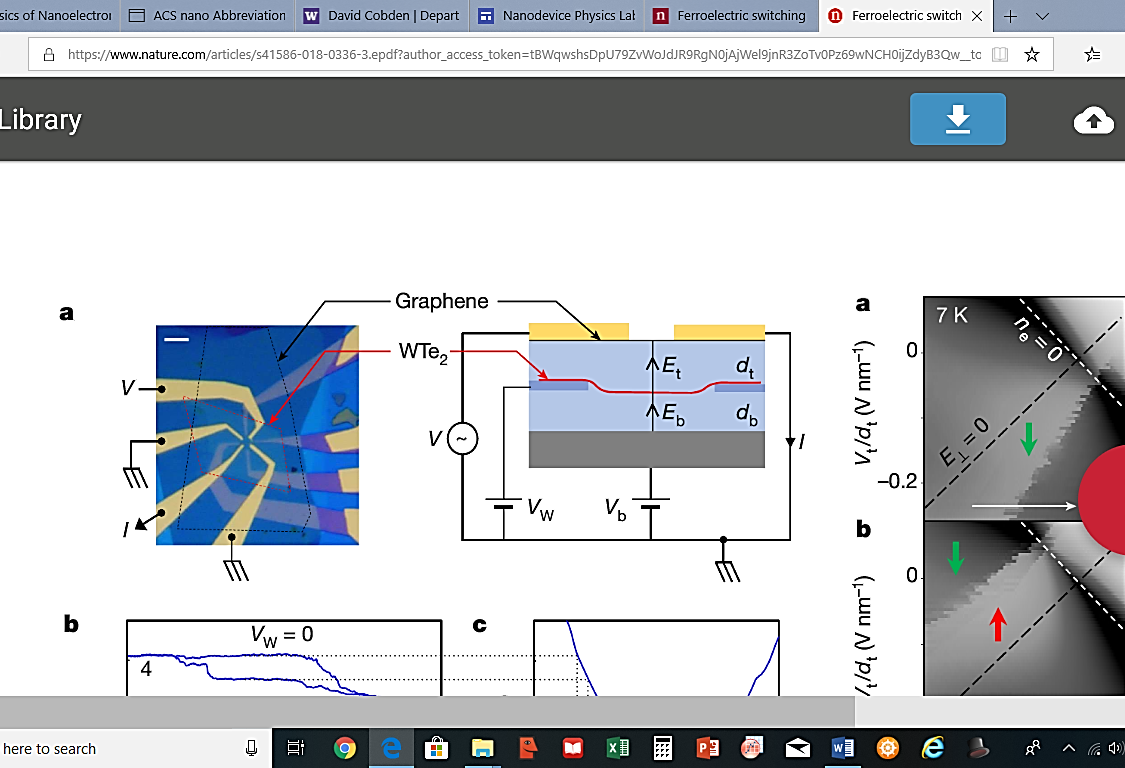Show hidden system tray icons

(1069, 748)
